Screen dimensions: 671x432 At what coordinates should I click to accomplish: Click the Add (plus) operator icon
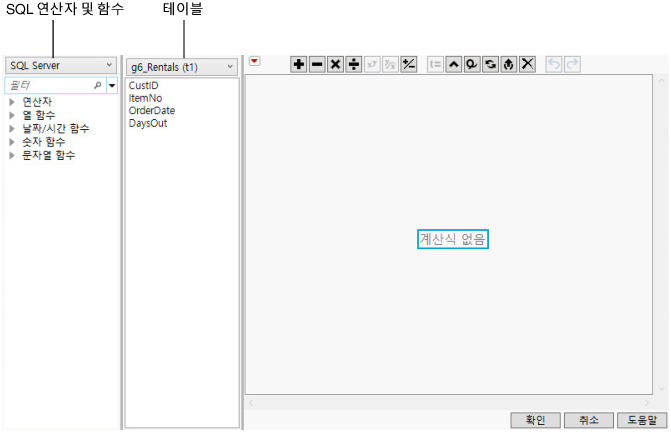pos(299,65)
